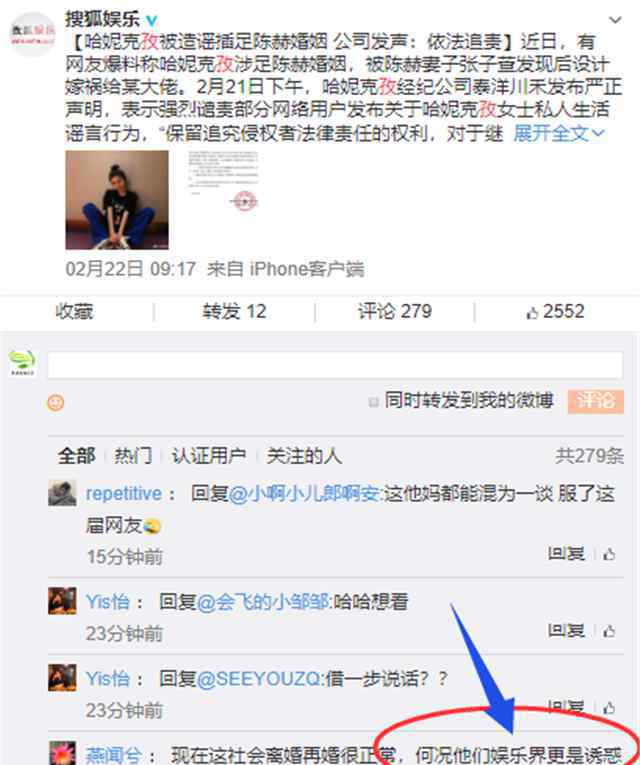Open 评论 279 comments section
This screenshot has height=765, width=640.
[x=395, y=311]
